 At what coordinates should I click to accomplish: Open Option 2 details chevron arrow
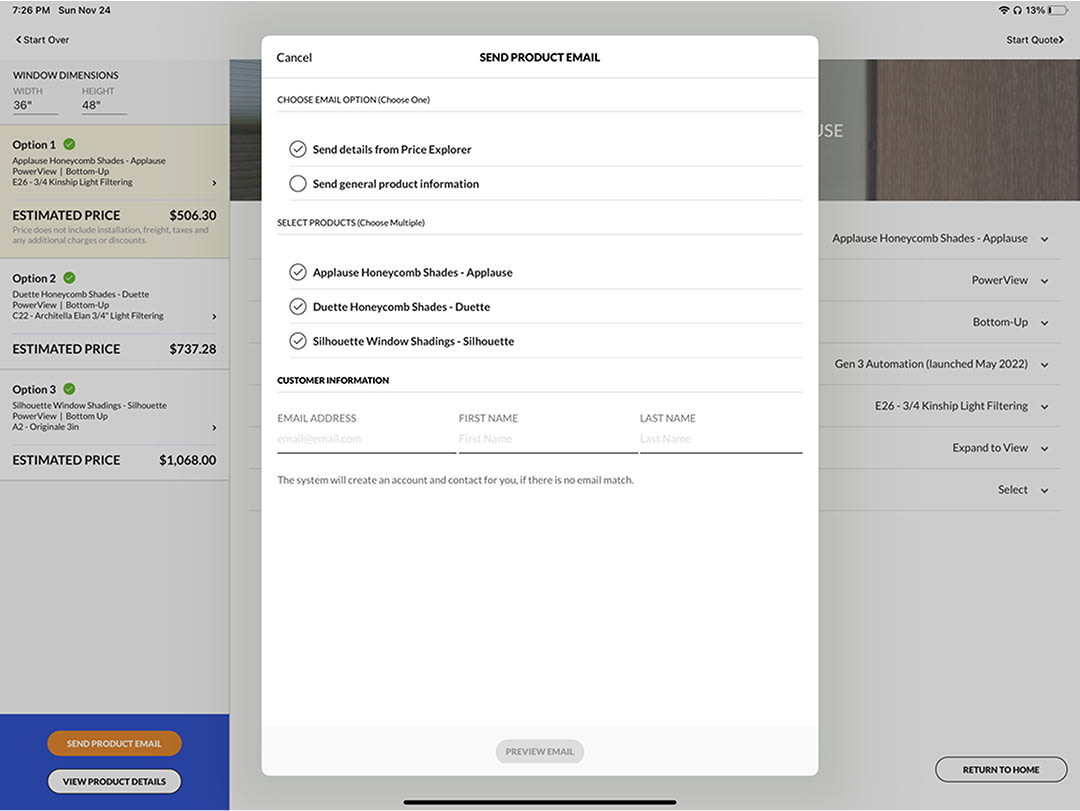214,316
